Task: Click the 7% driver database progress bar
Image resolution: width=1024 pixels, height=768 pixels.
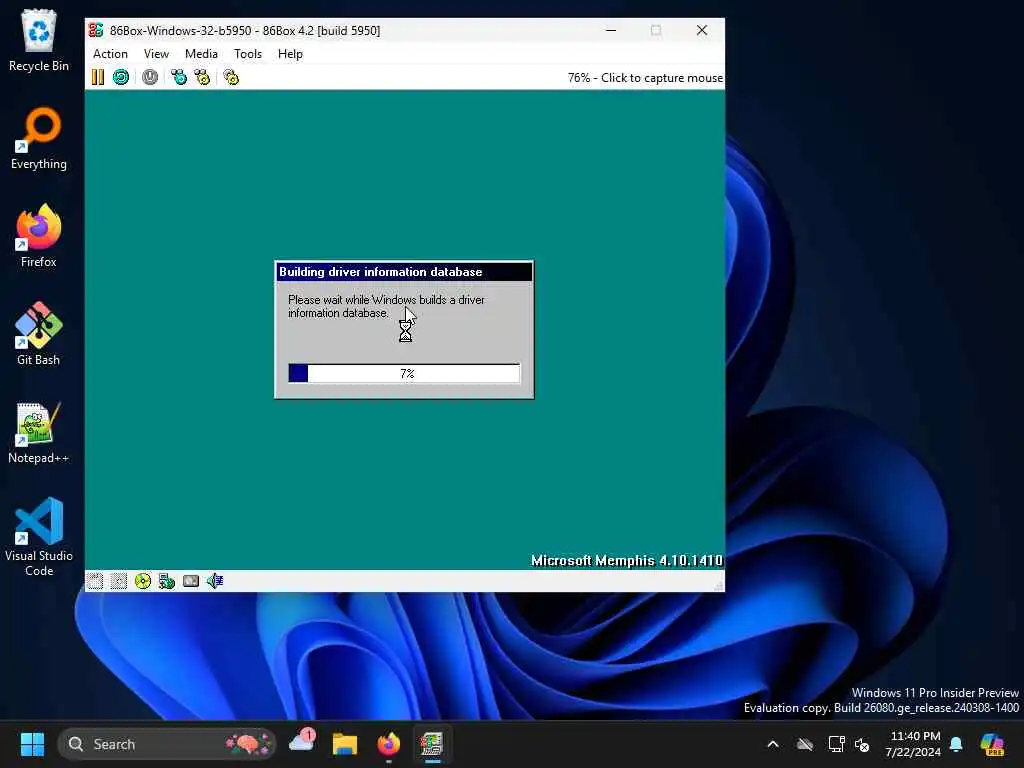Action: [404, 373]
